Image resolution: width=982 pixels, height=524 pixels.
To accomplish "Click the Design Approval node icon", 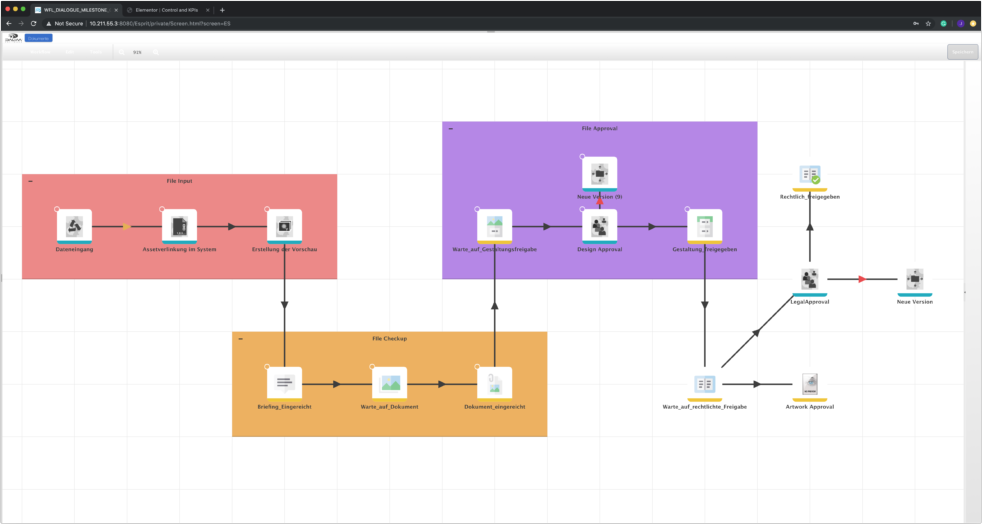I will point(599,226).
